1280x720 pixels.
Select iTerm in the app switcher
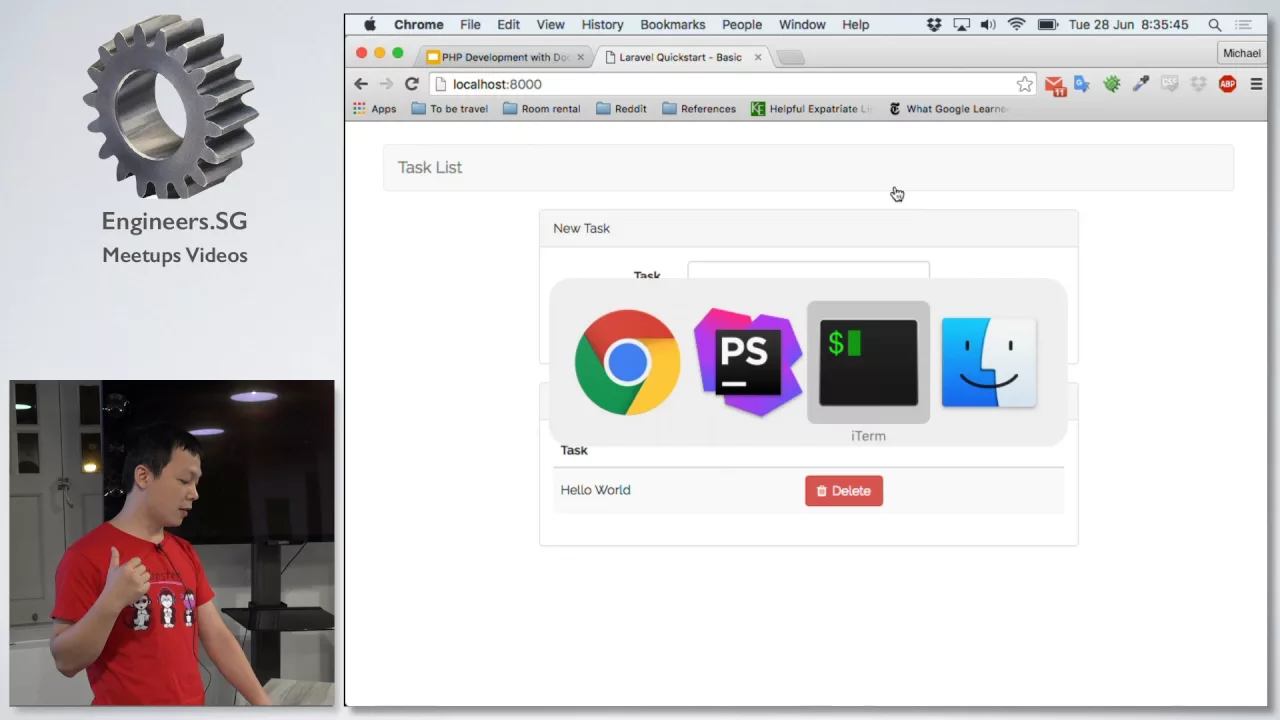(x=868, y=362)
